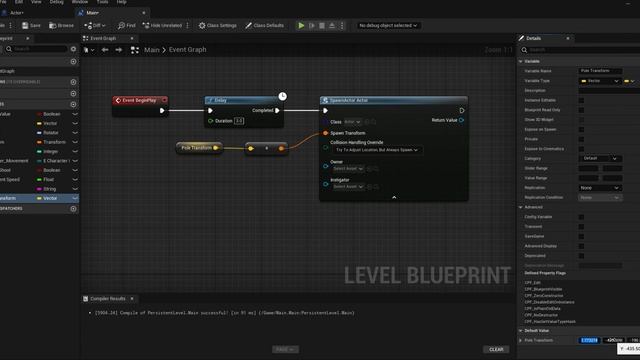Navigate back in graph history
The image size is (640, 360).
[x=105, y=50]
